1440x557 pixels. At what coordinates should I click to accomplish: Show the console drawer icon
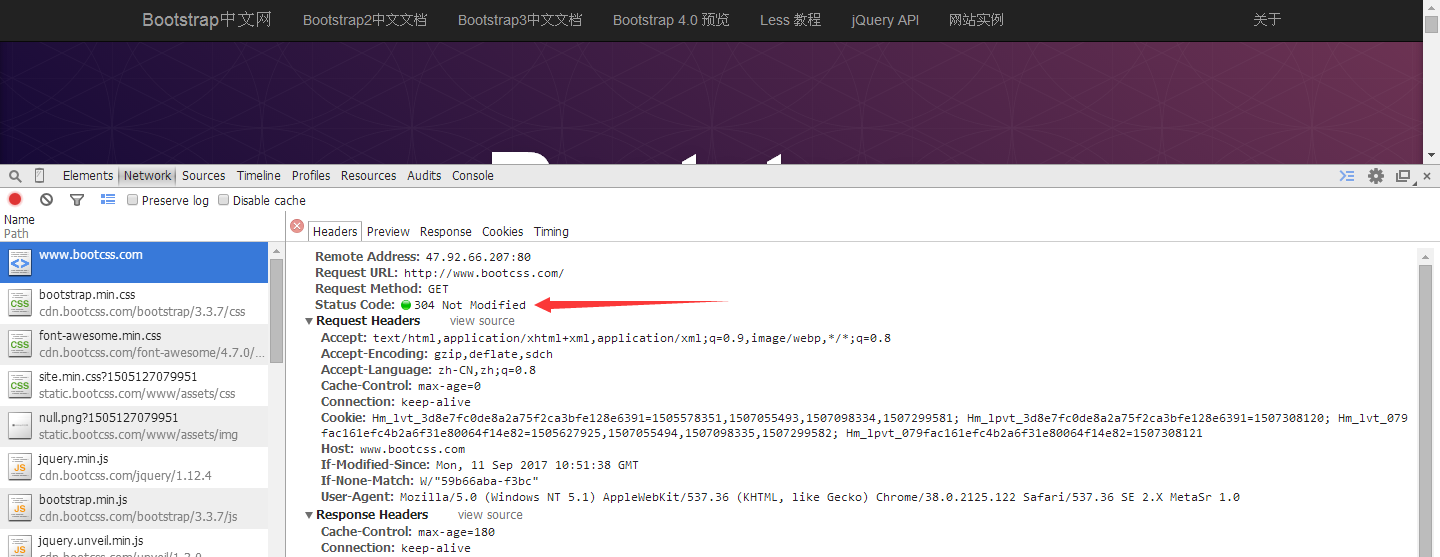point(1347,176)
